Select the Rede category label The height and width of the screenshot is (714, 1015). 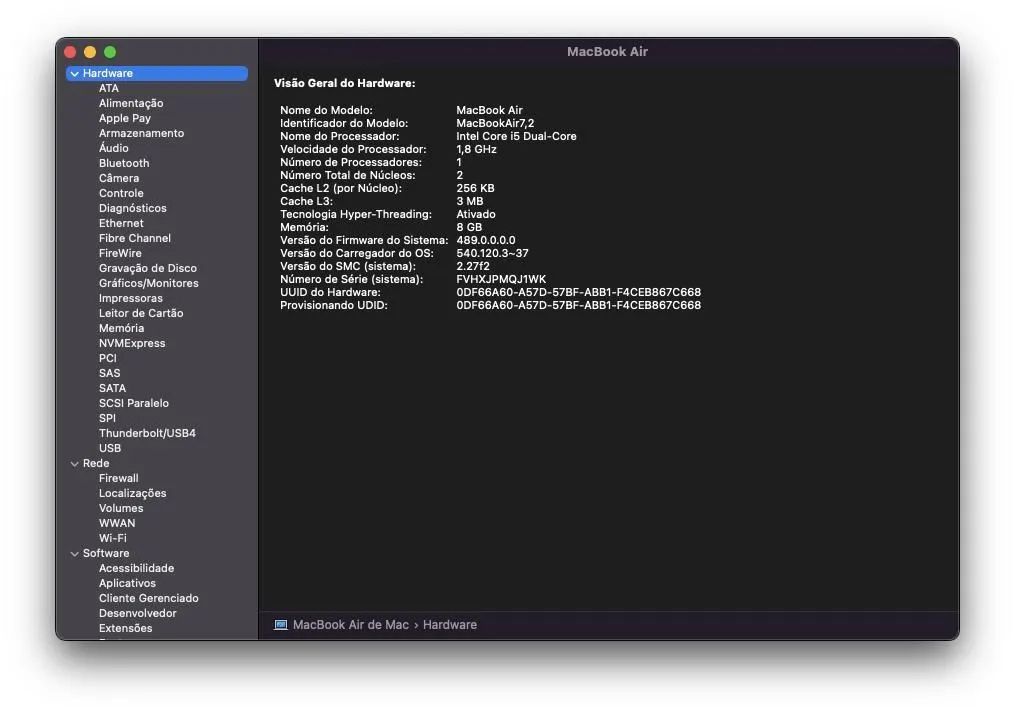(96, 463)
